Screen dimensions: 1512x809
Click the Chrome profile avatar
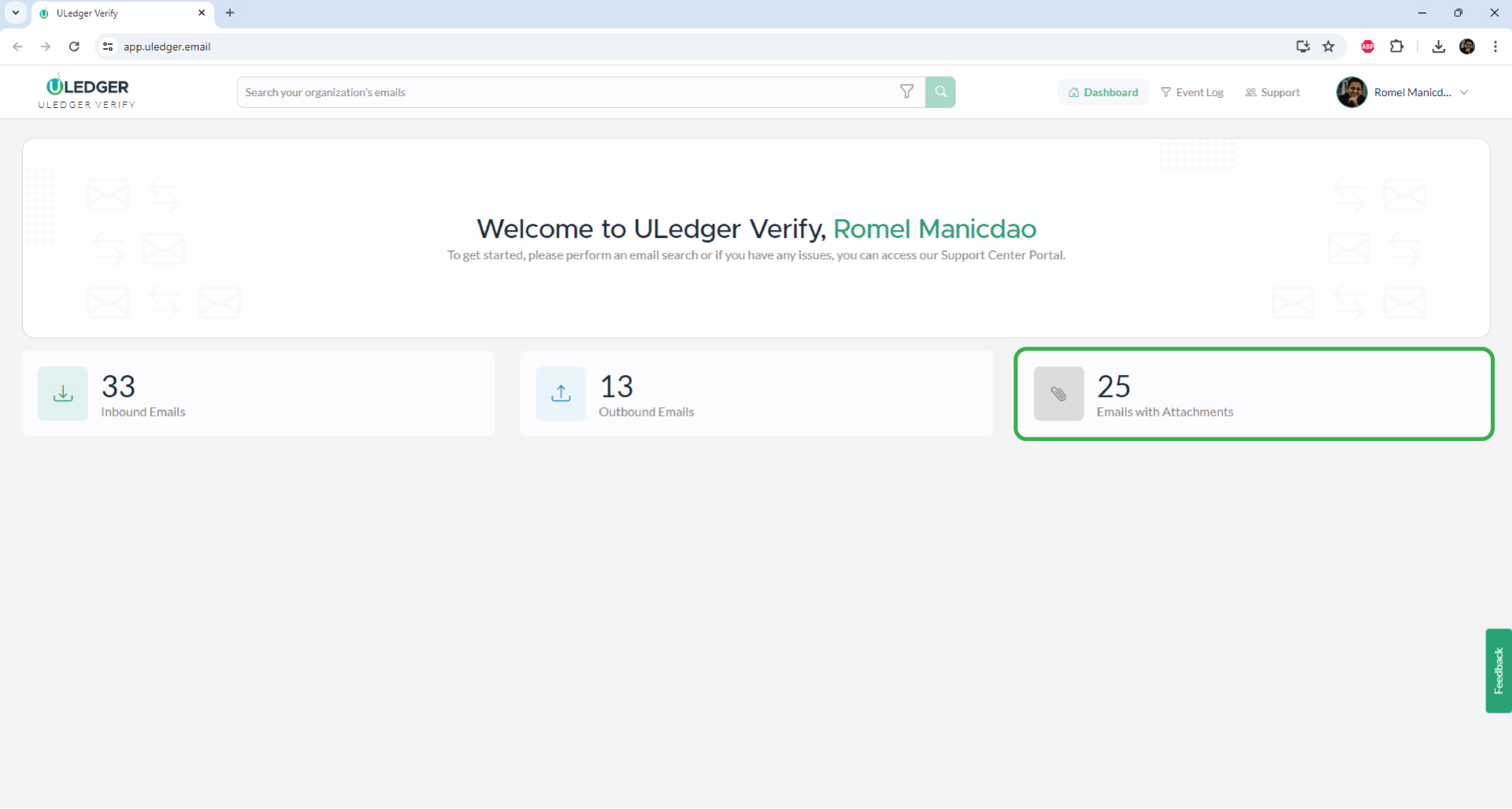click(1467, 46)
